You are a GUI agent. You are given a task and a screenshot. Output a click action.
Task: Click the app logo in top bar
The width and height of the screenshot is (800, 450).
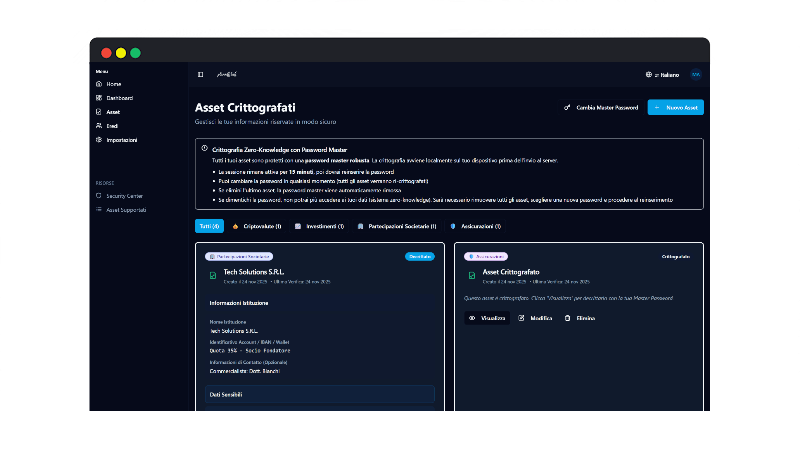[x=227, y=74]
